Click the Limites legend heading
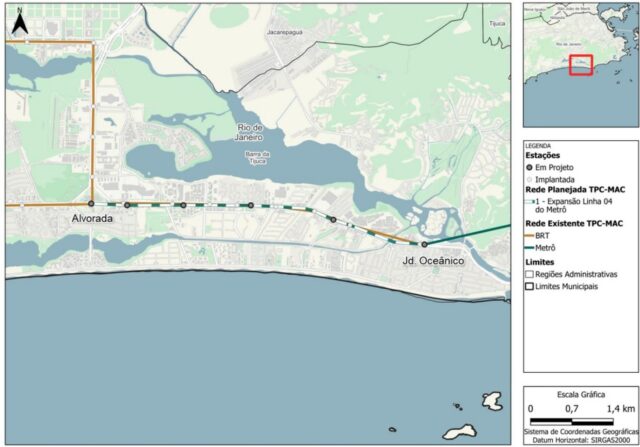Viewport: 640px width, 447px height. point(540,261)
